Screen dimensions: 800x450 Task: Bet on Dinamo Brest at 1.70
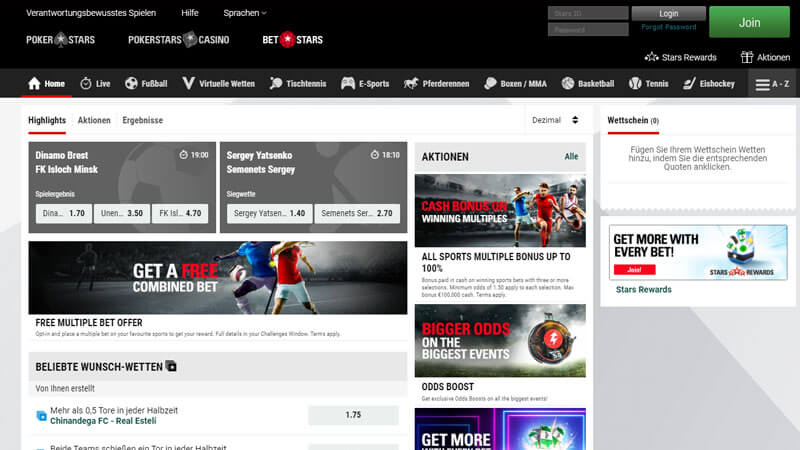[x=64, y=213]
